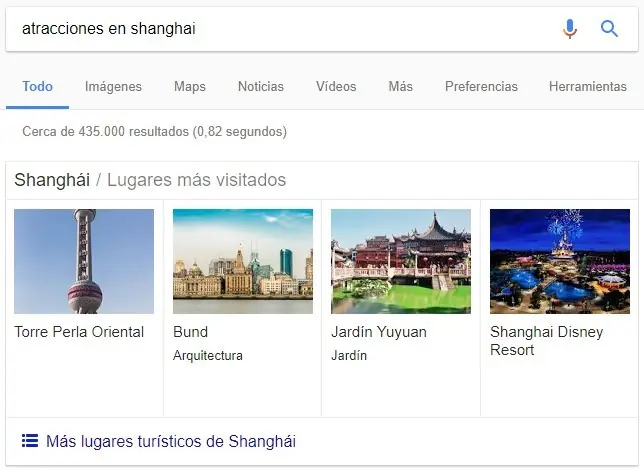Select the Todo tab

coord(37,86)
